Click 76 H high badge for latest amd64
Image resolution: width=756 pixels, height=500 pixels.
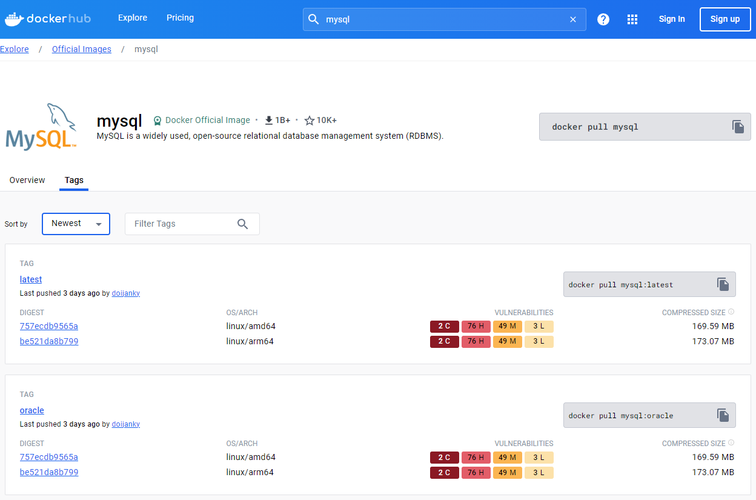[x=476, y=326]
